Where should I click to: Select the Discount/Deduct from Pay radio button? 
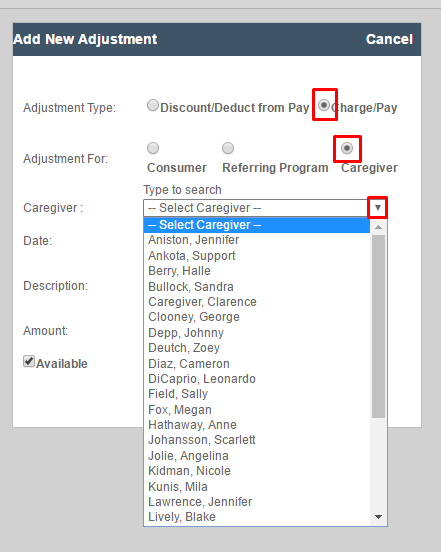tap(153, 105)
